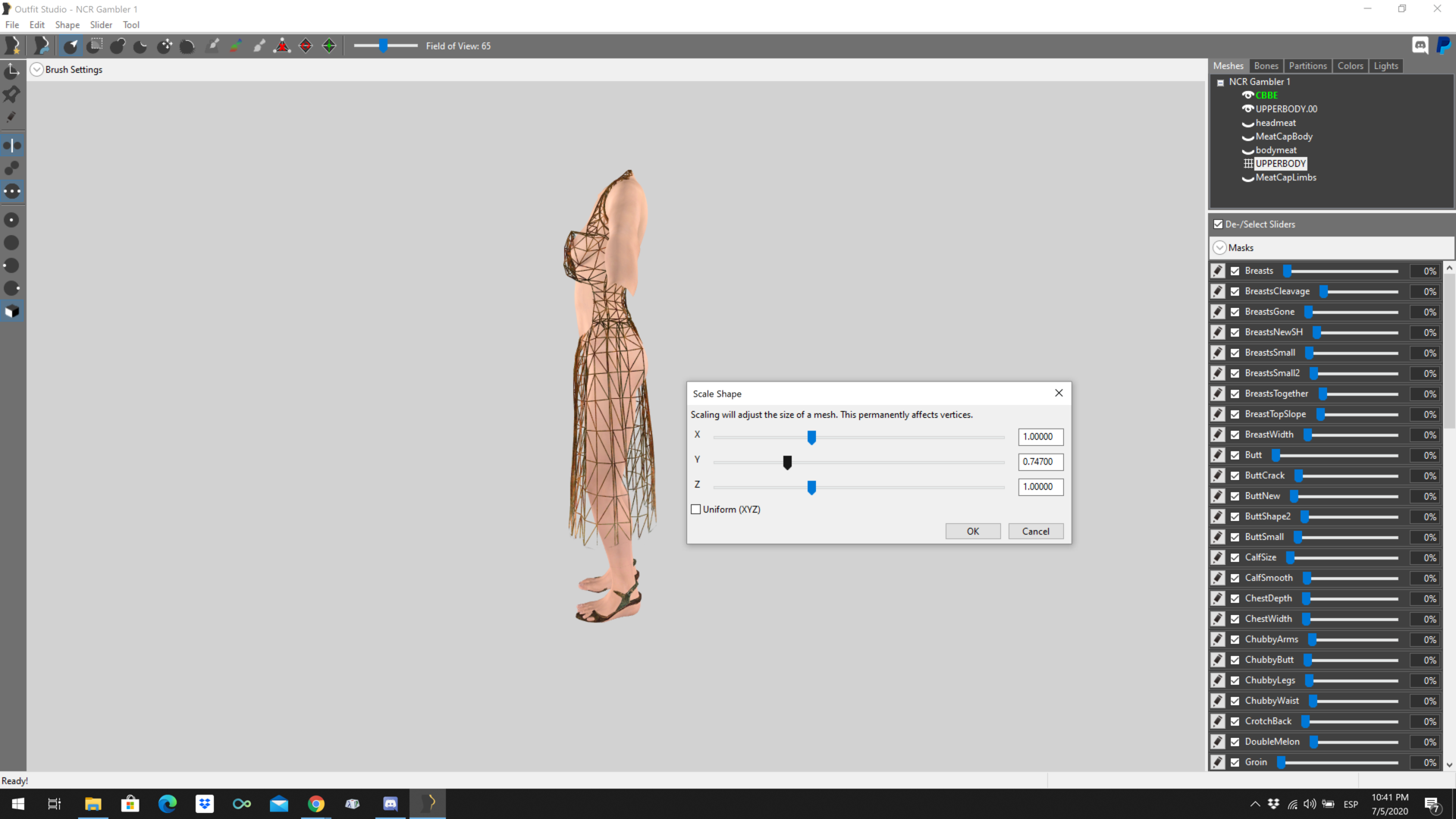This screenshot has height=819, width=1456.
Task: Click the pencil edit icon beside Breasts slider
Action: point(1218,271)
